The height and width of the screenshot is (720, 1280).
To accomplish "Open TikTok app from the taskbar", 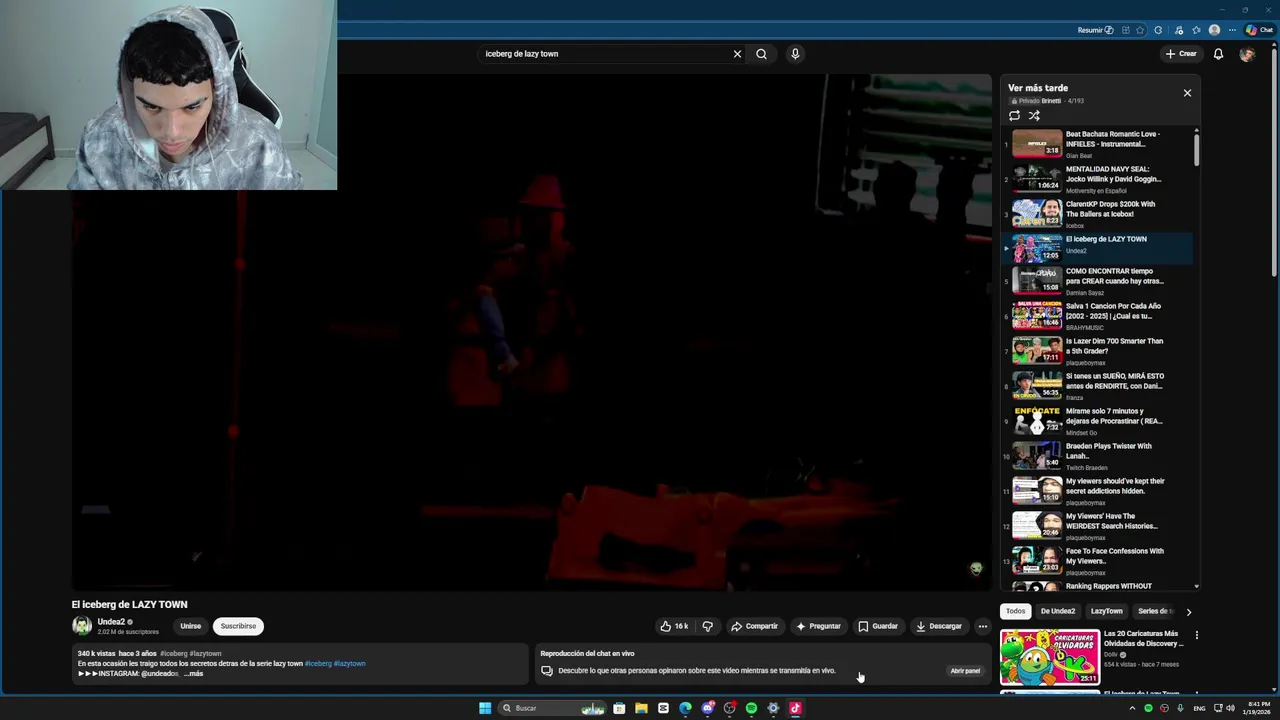I will point(795,708).
